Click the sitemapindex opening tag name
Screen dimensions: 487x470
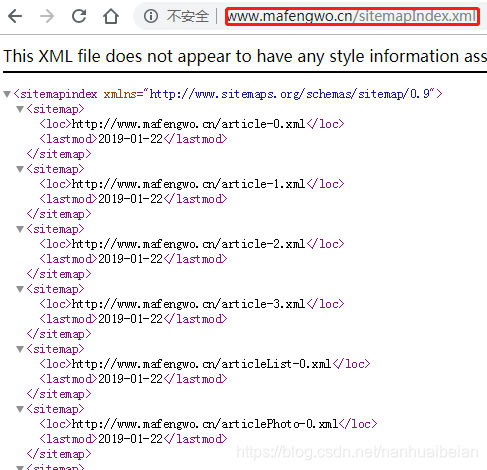click(x=59, y=94)
